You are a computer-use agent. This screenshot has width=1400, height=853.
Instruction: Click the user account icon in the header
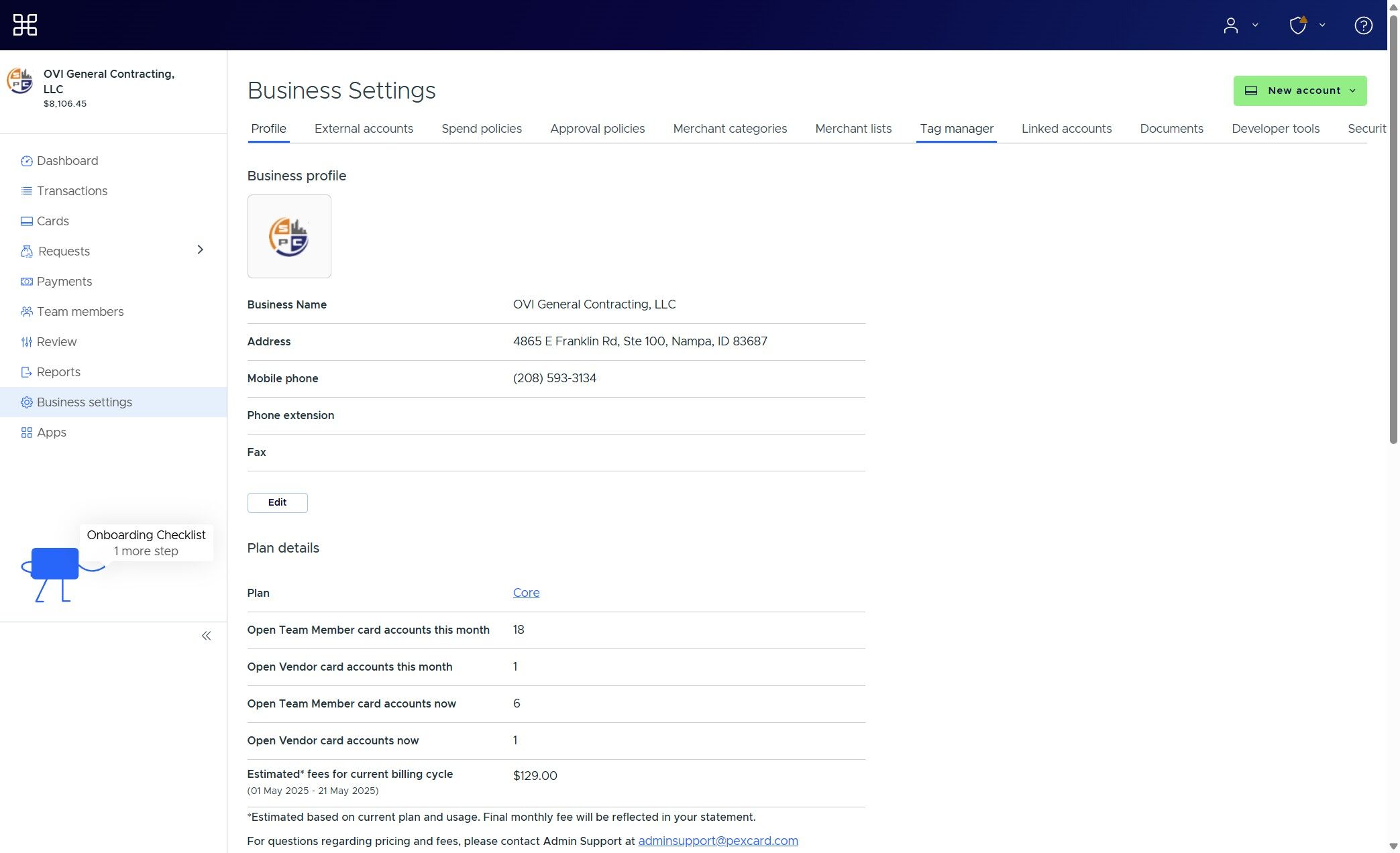[1231, 25]
